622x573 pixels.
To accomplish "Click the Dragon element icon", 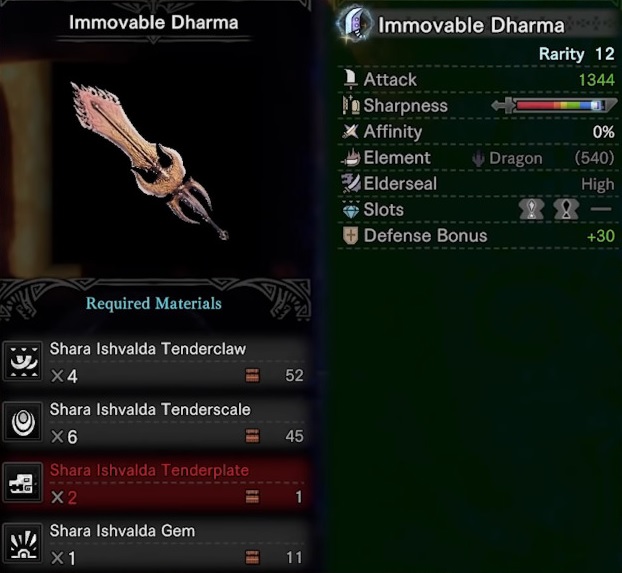I will coord(478,159).
